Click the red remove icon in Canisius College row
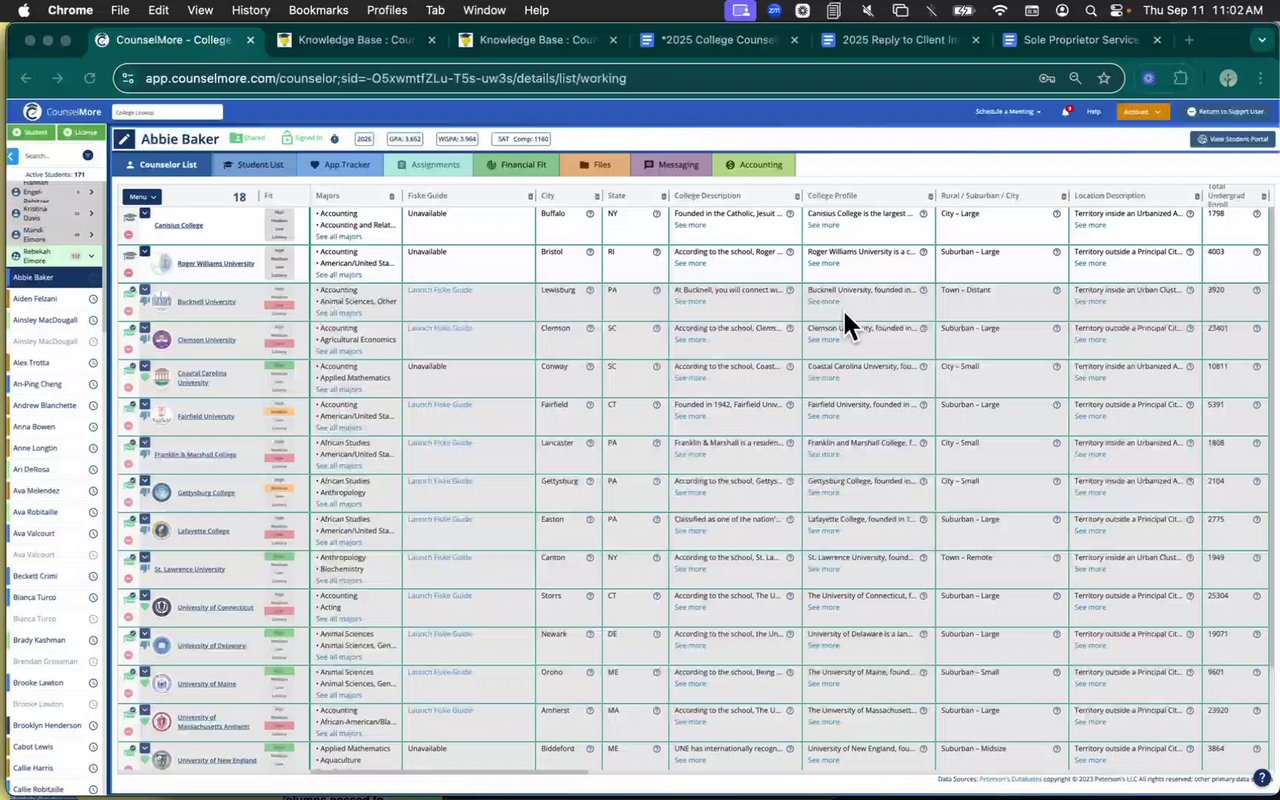Image resolution: width=1280 pixels, height=800 pixels. click(129, 234)
